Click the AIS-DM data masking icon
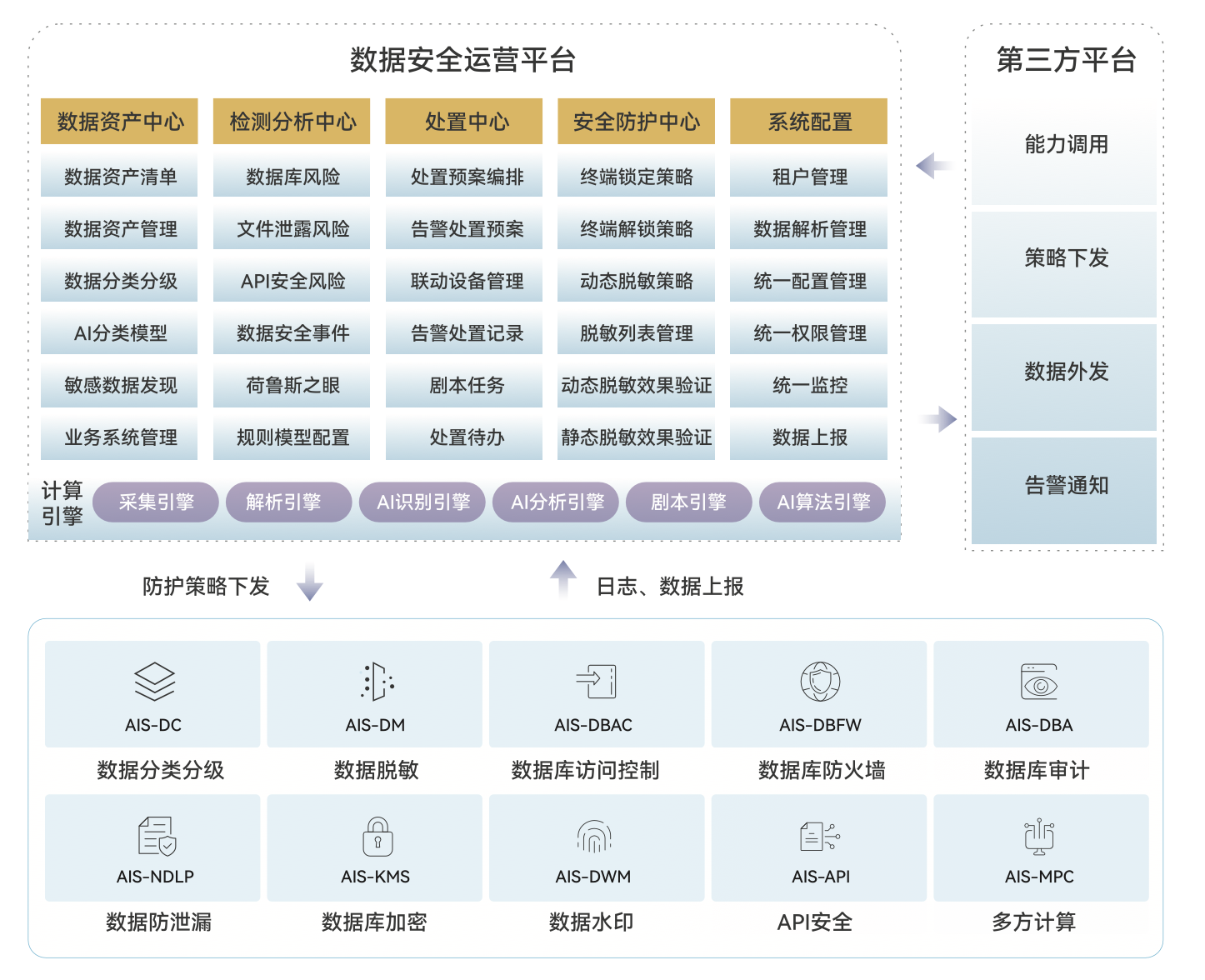The width and height of the screenshot is (1205, 980). click(x=377, y=682)
